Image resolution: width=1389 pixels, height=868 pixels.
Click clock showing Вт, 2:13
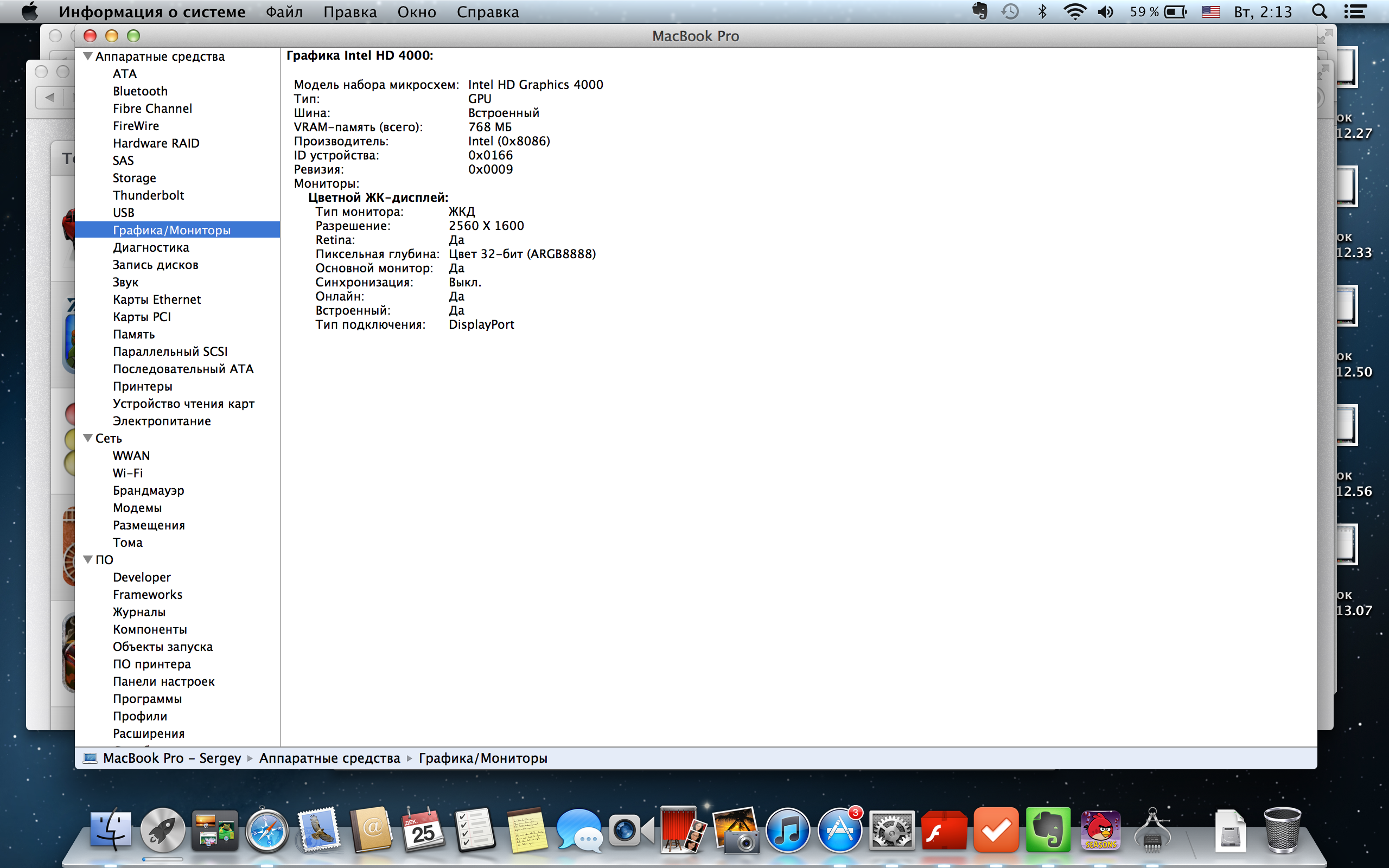tap(1263, 12)
